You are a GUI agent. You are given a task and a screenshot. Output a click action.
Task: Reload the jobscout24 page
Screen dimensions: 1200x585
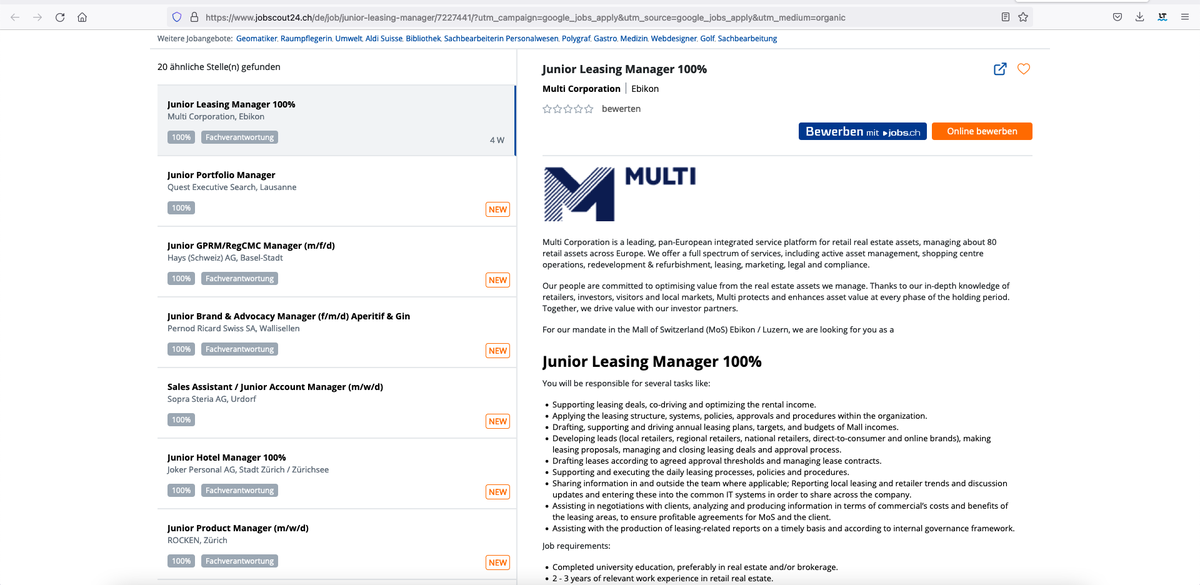(60, 17)
